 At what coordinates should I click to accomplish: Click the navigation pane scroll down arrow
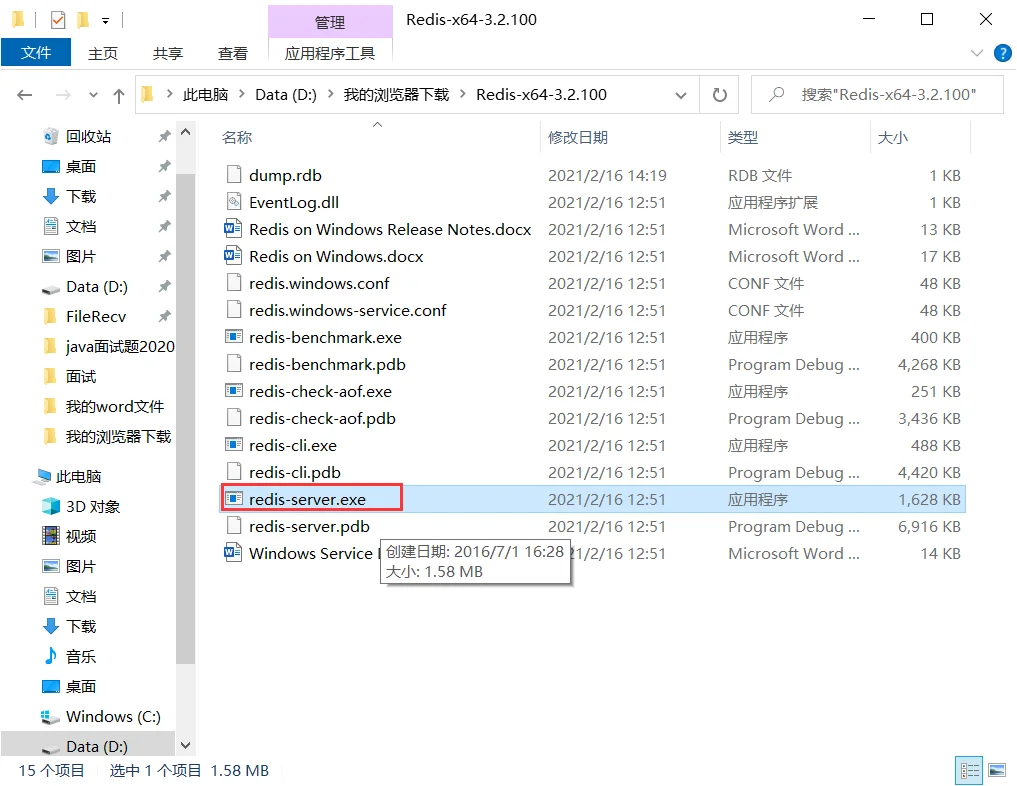coord(185,745)
